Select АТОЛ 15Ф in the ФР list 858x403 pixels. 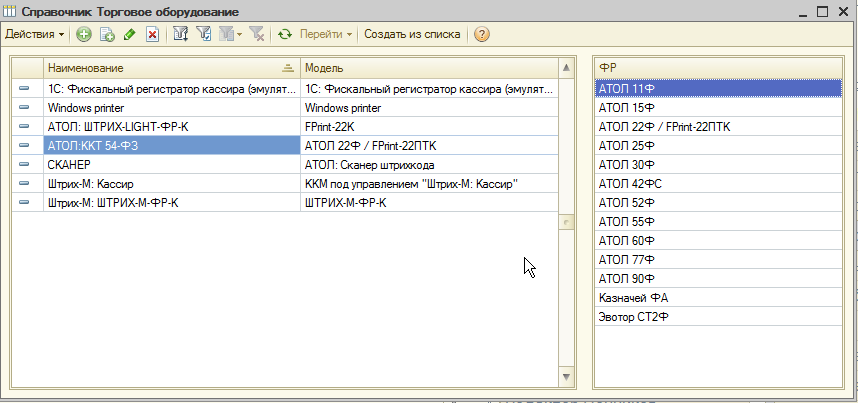click(718, 108)
